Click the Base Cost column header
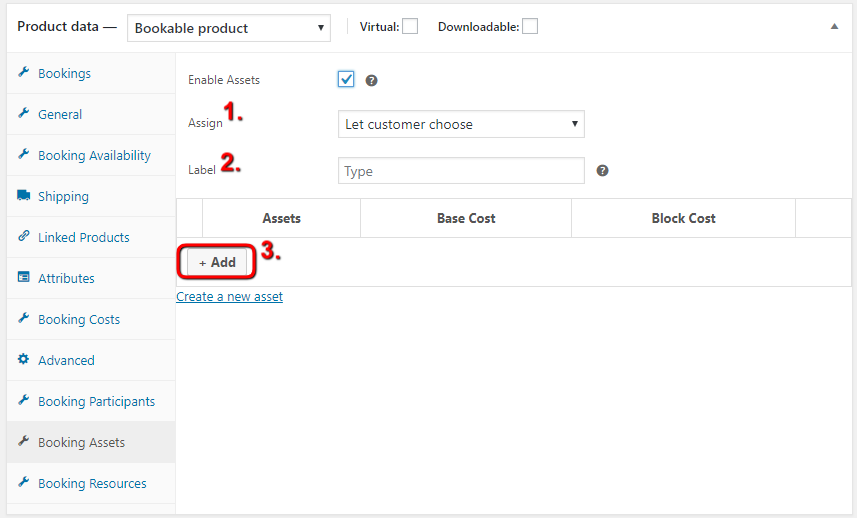Viewport: 857px width, 518px height. point(466,218)
